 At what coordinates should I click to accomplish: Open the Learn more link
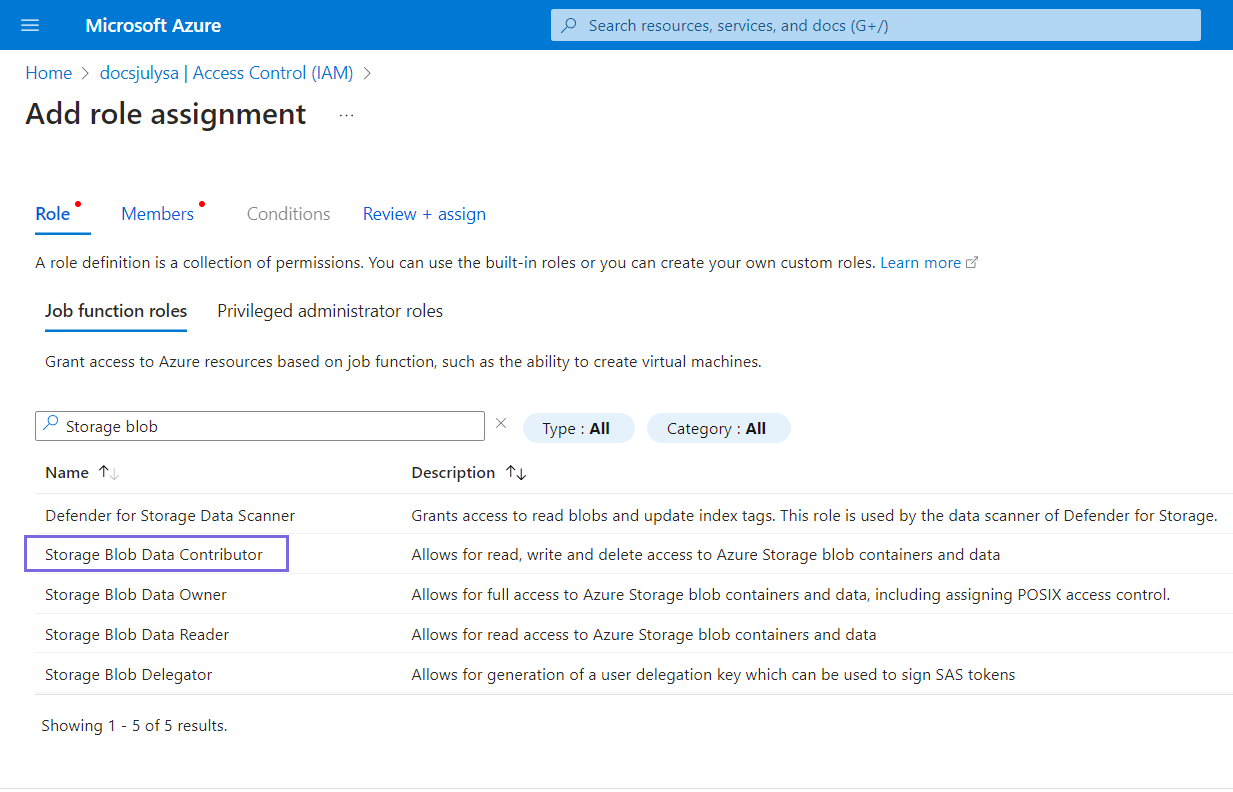pos(920,262)
